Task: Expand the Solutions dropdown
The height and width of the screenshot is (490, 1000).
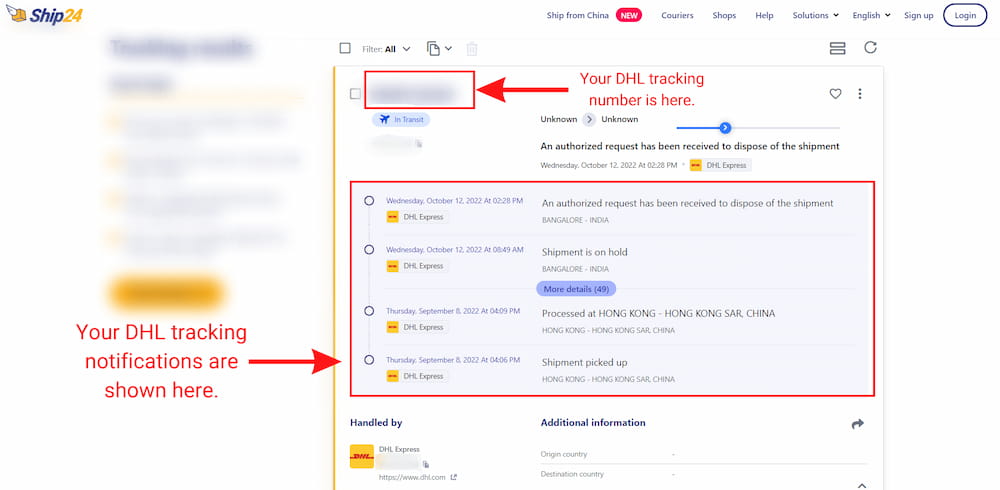Action: pyautogui.click(x=816, y=15)
